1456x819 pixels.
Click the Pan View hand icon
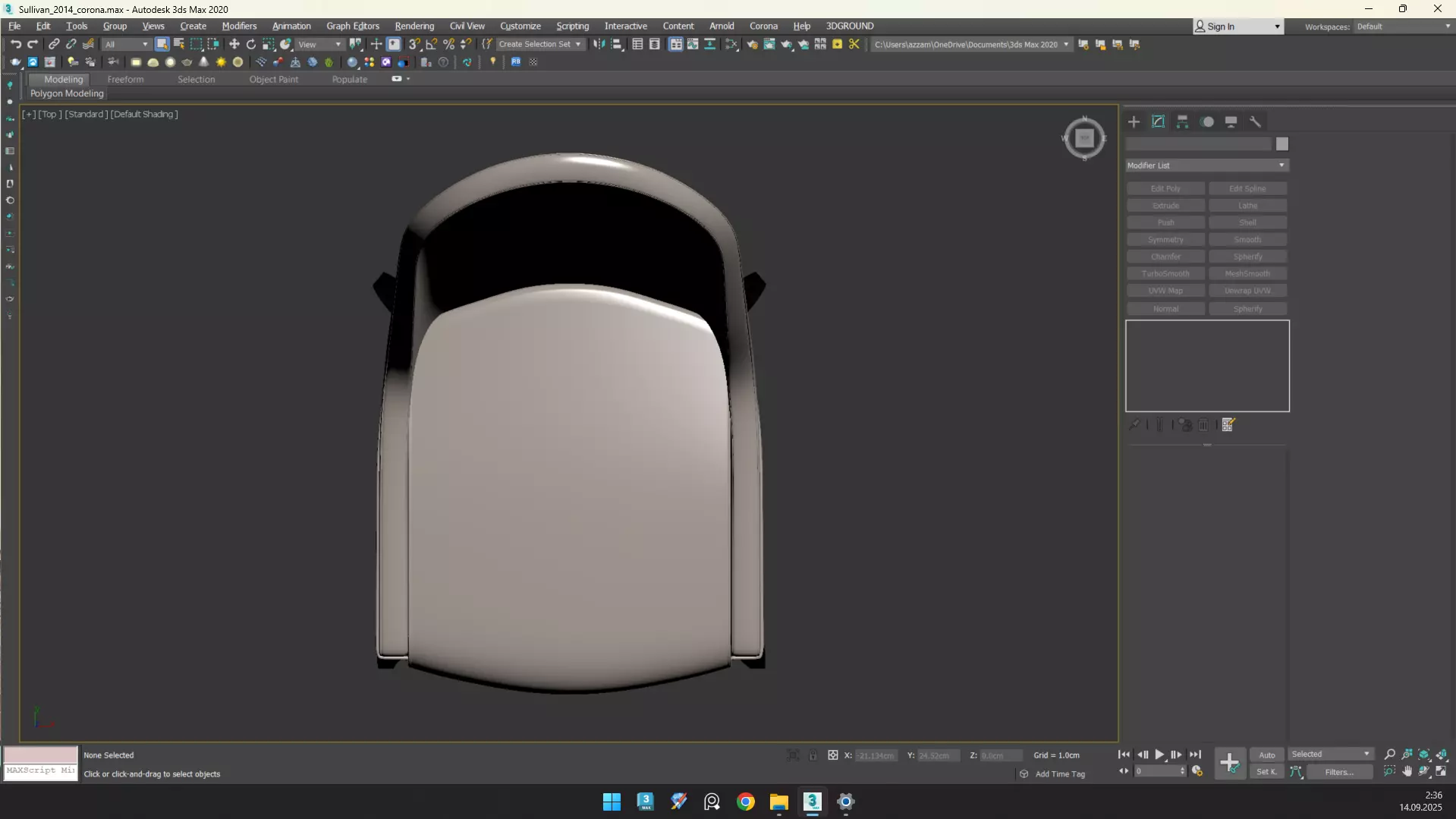coord(1407,771)
